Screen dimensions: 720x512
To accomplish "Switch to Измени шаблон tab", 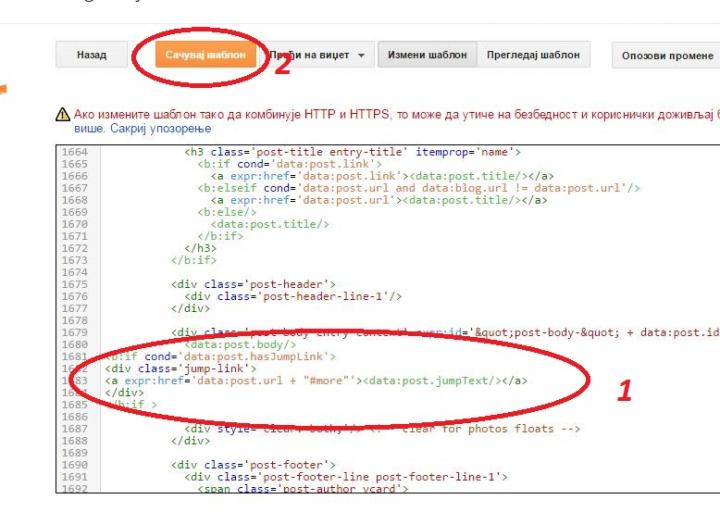I will pos(427,55).
